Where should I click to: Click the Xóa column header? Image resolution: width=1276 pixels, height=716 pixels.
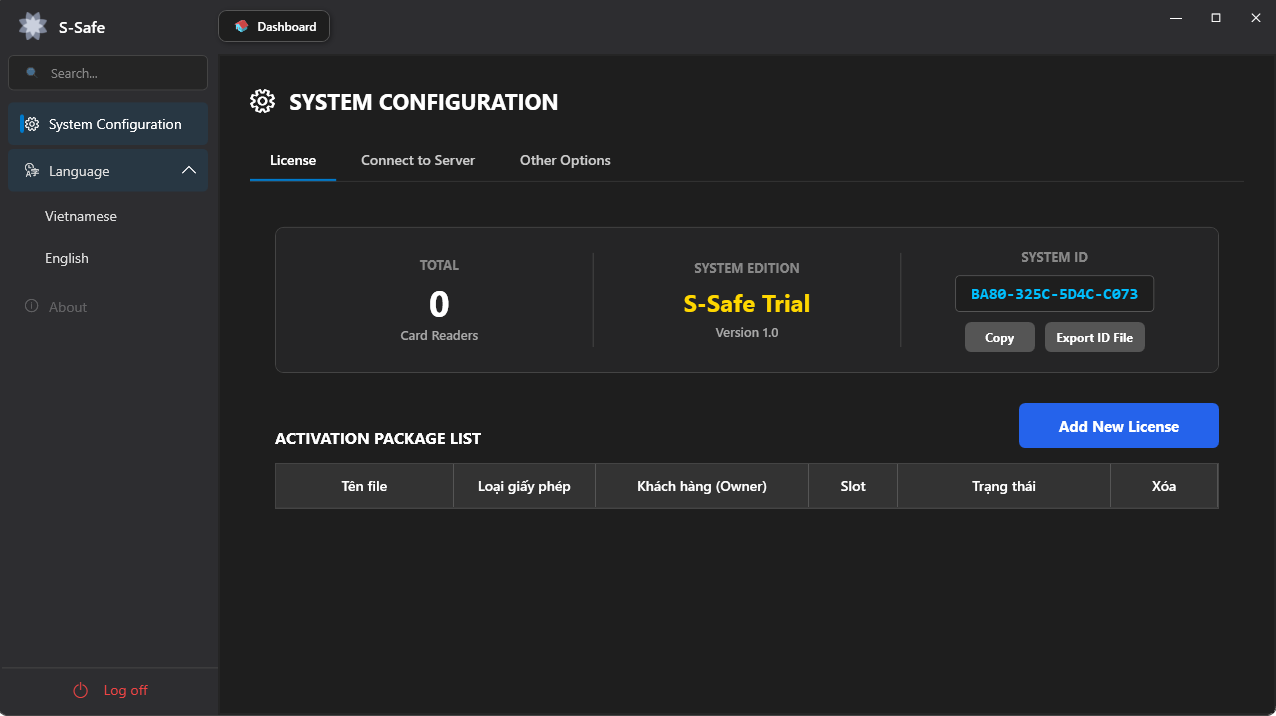1164,486
